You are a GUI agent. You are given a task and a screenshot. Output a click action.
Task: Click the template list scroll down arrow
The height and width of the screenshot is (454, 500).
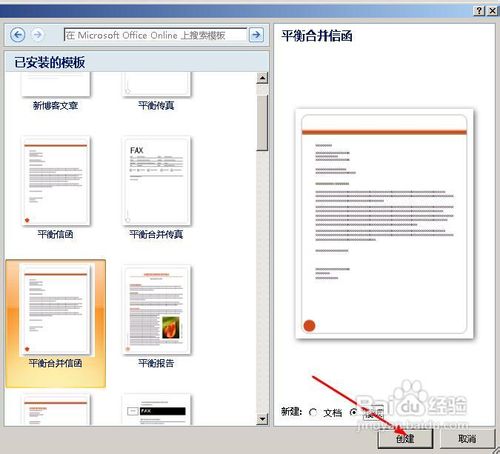263,419
